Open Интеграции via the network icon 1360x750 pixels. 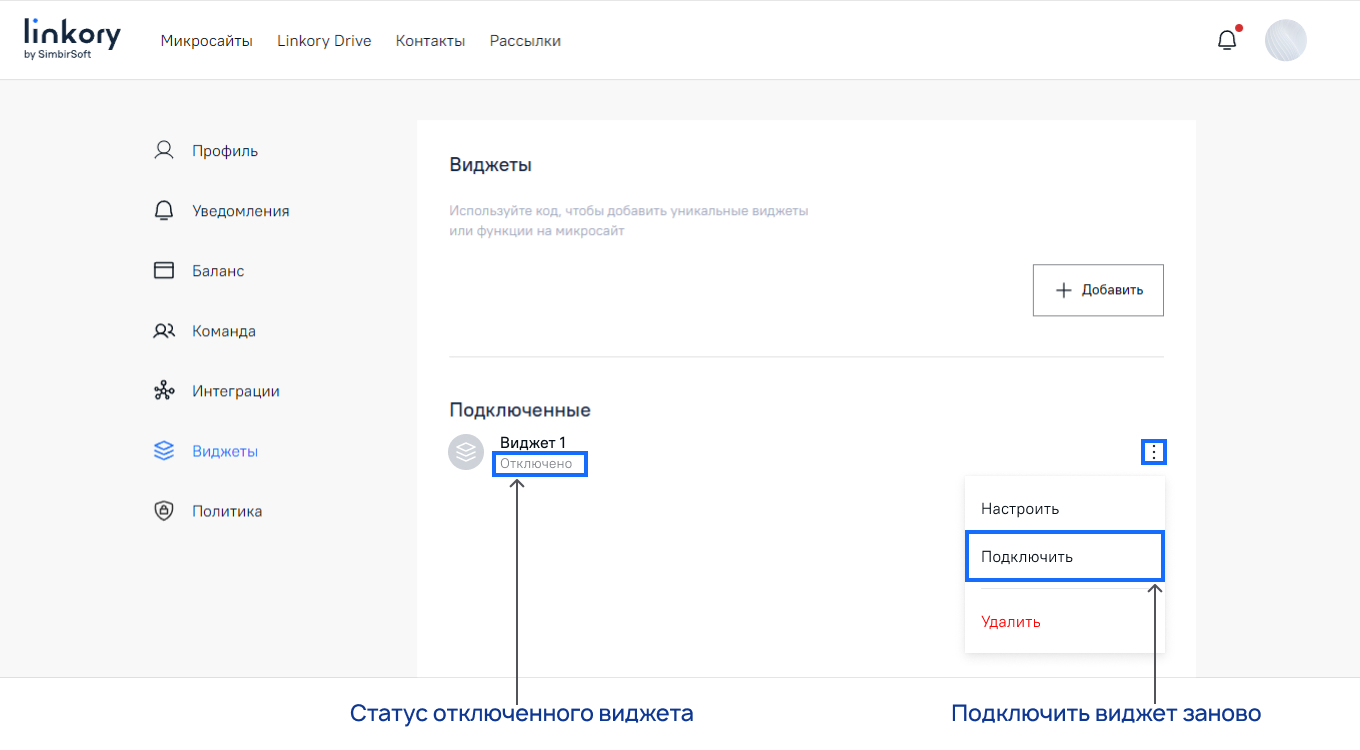[x=163, y=390]
